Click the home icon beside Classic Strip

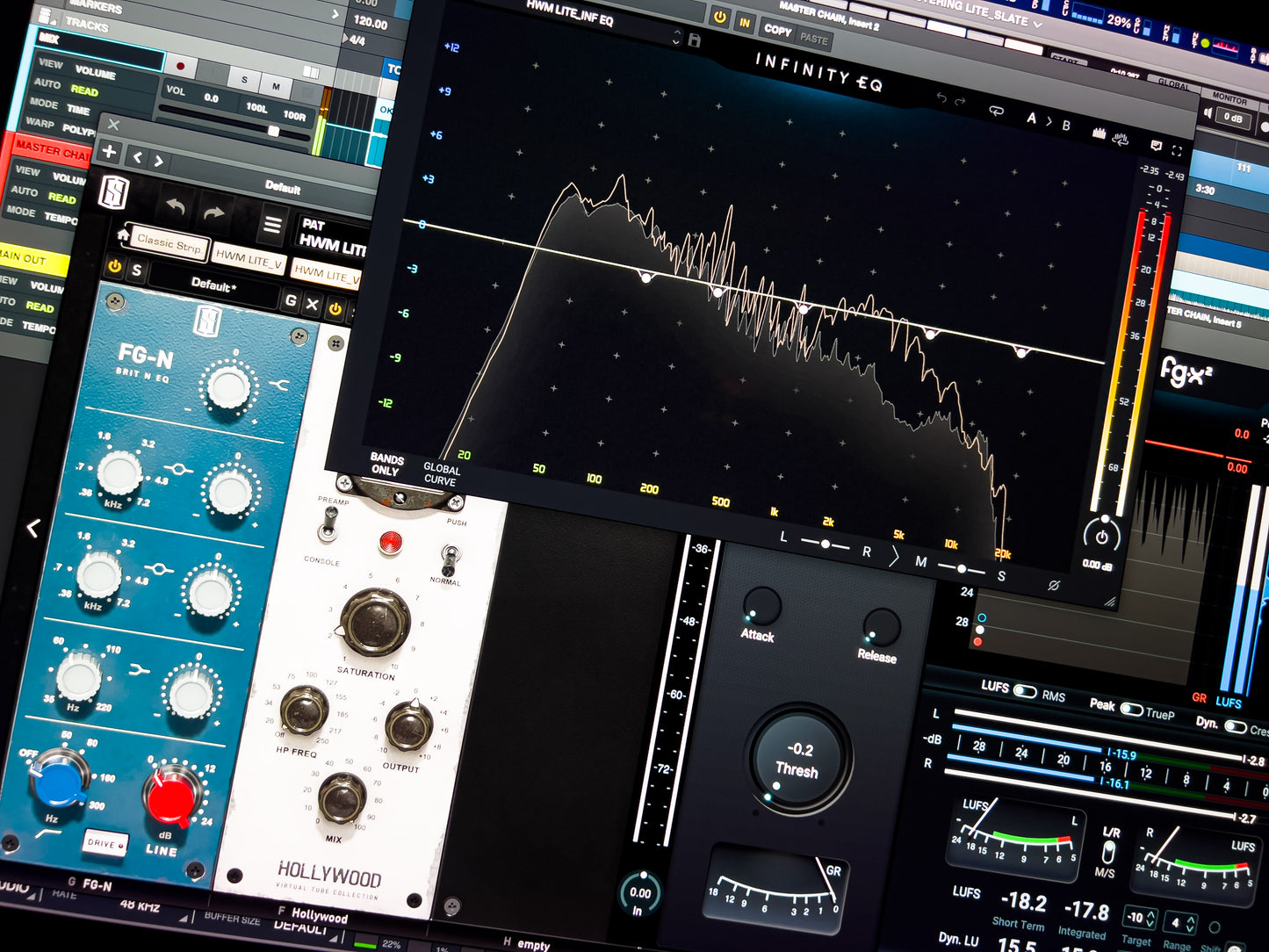point(123,234)
